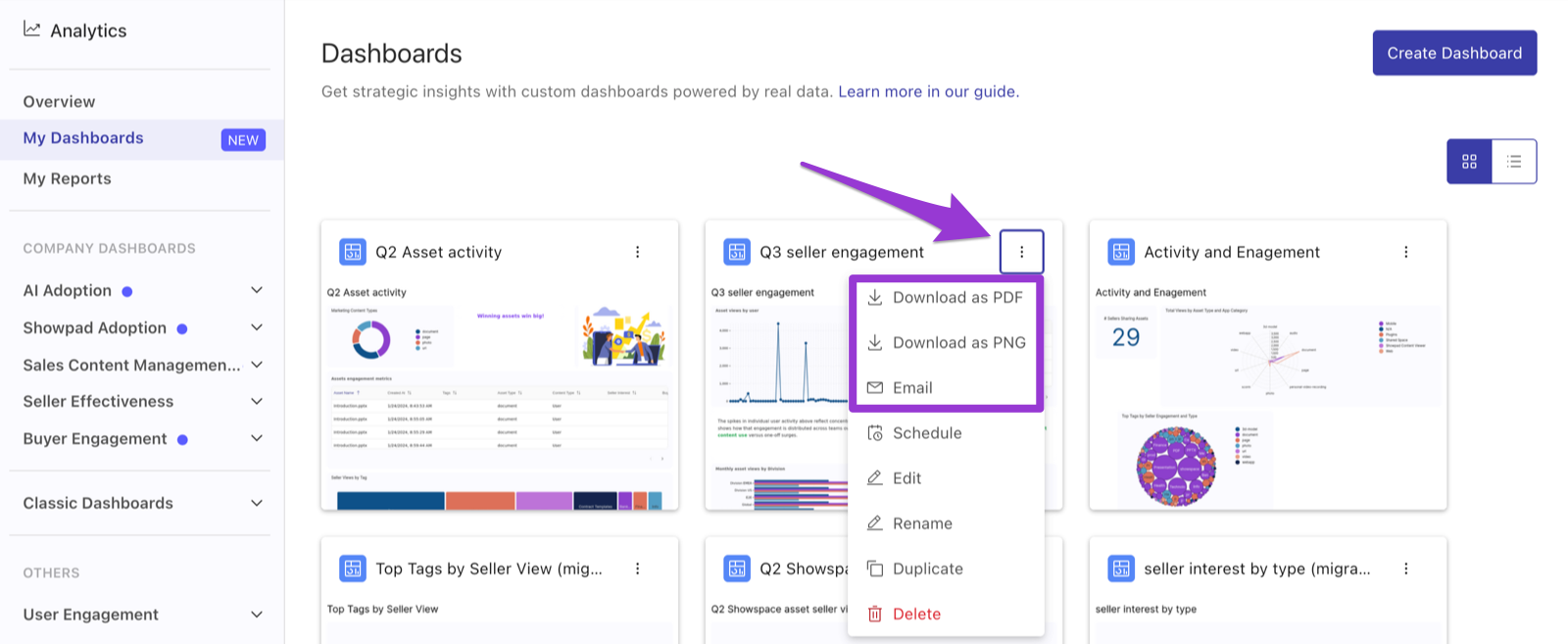The height and width of the screenshot is (644, 1568).
Task: Open seller interest by type options menu
Action: [x=1405, y=569]
